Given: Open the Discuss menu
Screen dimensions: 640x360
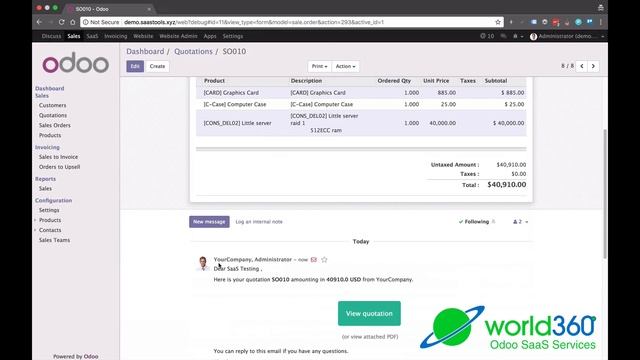Looking at the screenshot, I should [51, 36].
